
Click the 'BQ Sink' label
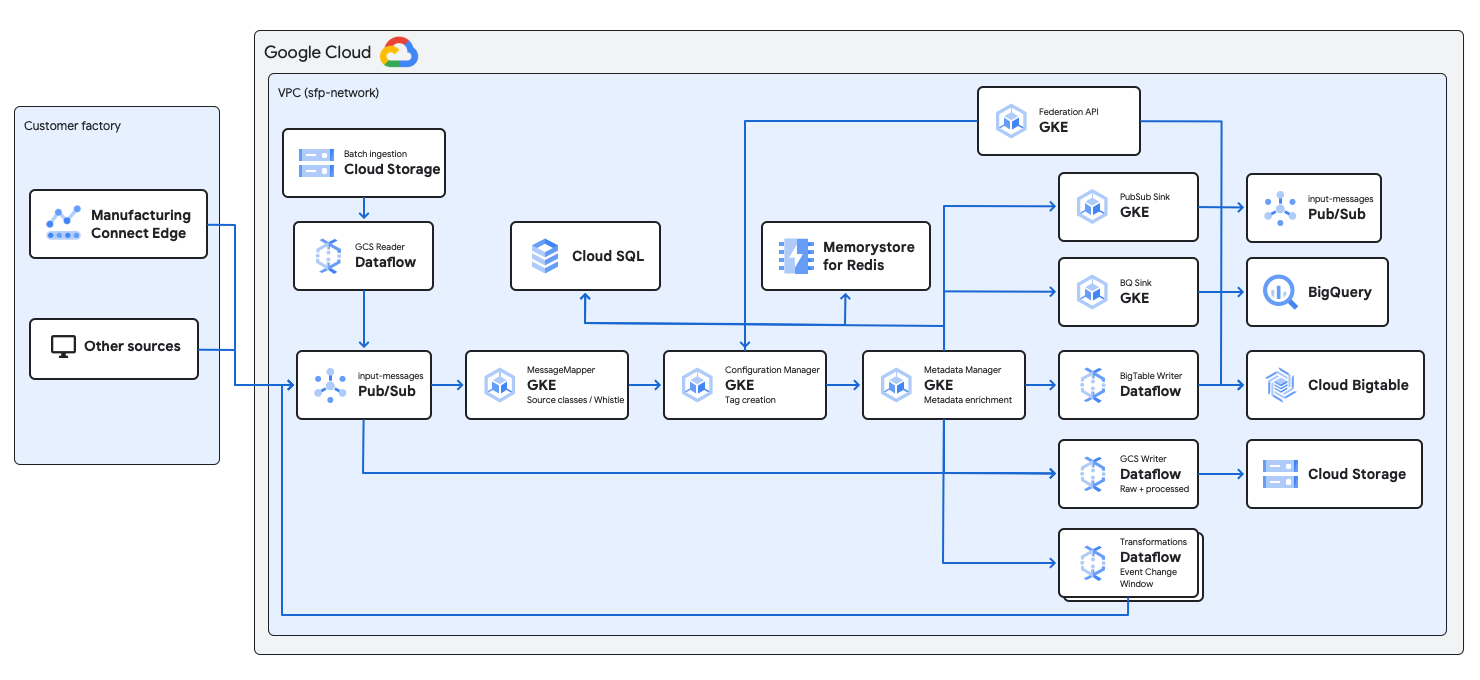click(x=1137, y=283)
